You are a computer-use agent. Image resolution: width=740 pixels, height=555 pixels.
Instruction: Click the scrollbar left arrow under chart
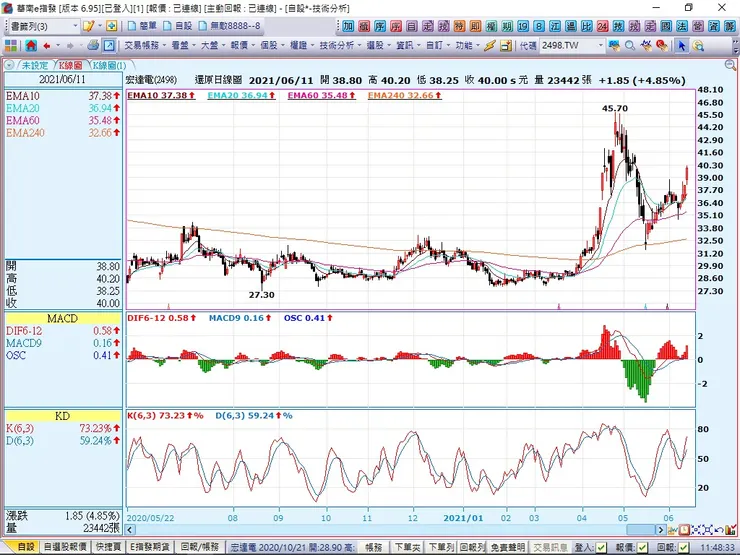(131, 530)
